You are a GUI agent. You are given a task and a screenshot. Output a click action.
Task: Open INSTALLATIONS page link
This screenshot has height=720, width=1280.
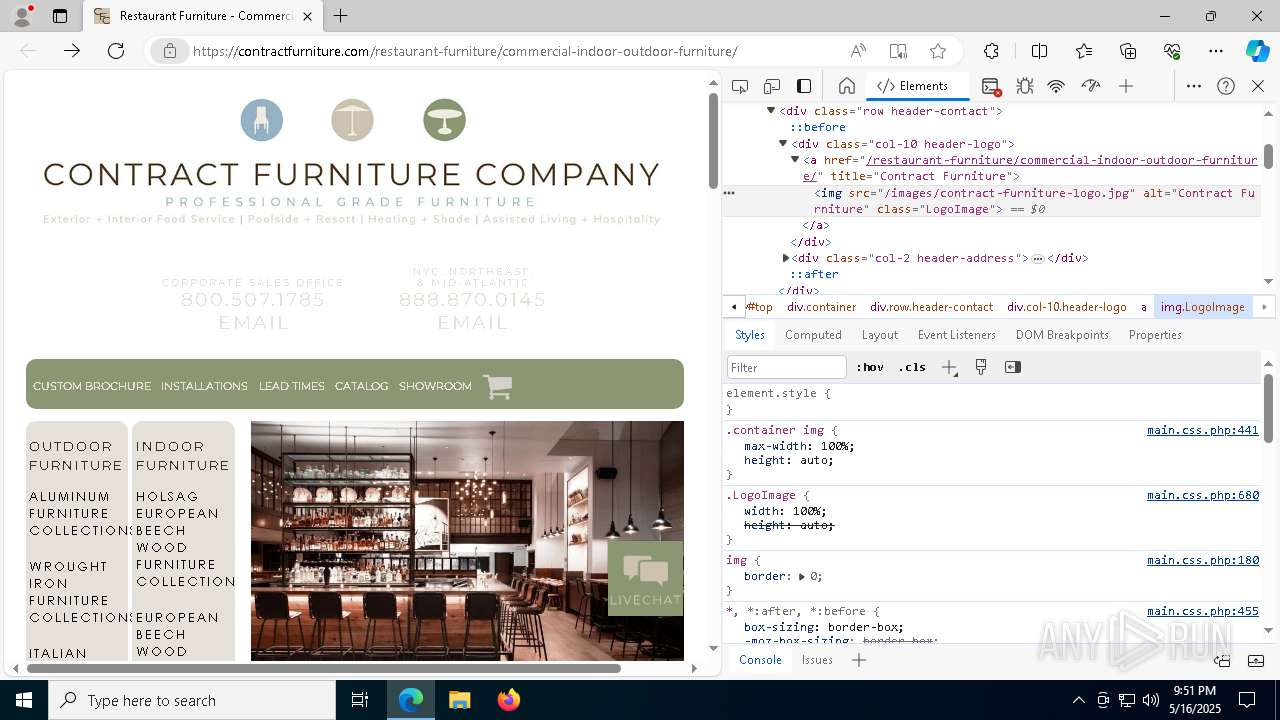[x=204, y=386]
